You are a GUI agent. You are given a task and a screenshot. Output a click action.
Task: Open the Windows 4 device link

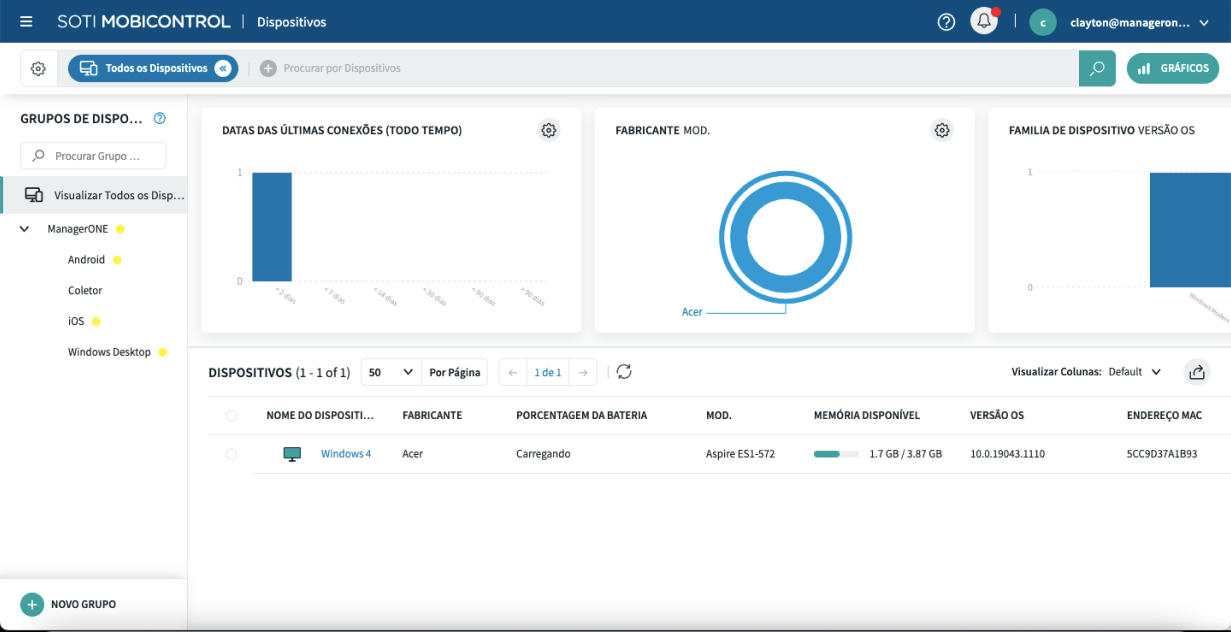pos(346,454)
